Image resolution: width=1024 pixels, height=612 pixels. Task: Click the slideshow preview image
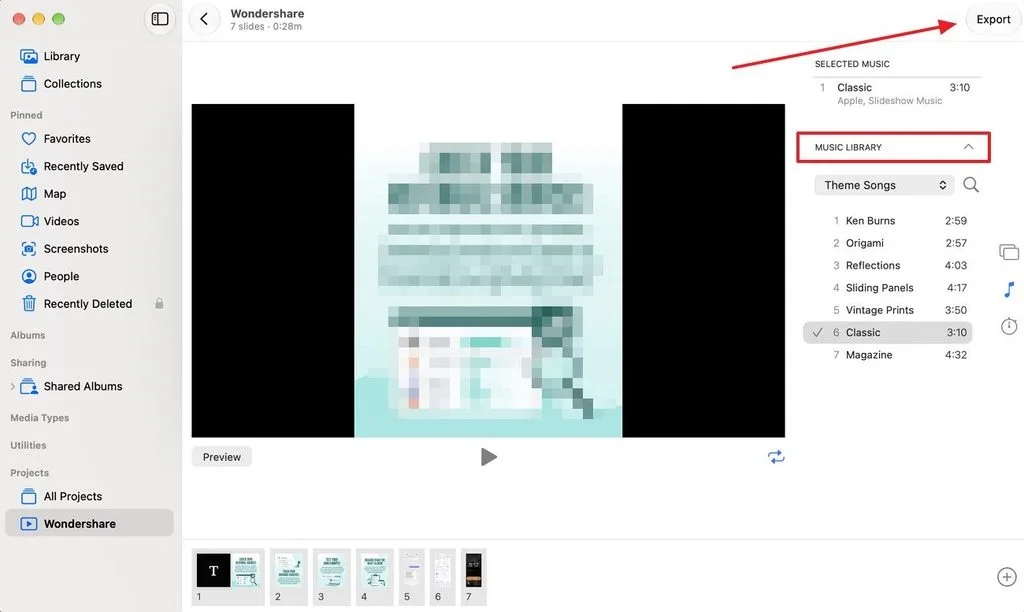click(x=488, y=270)
